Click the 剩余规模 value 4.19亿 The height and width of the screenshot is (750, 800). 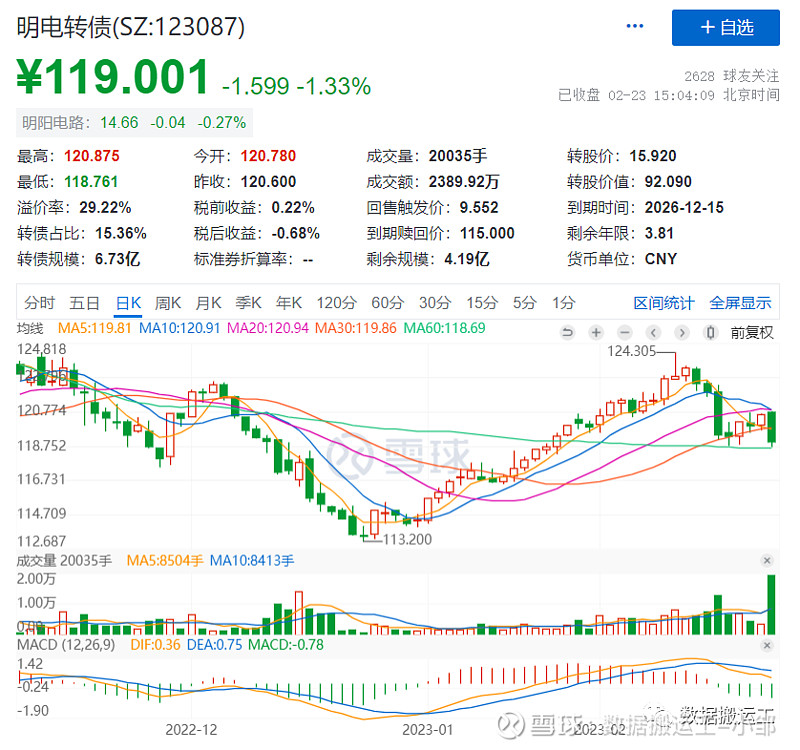467,260
